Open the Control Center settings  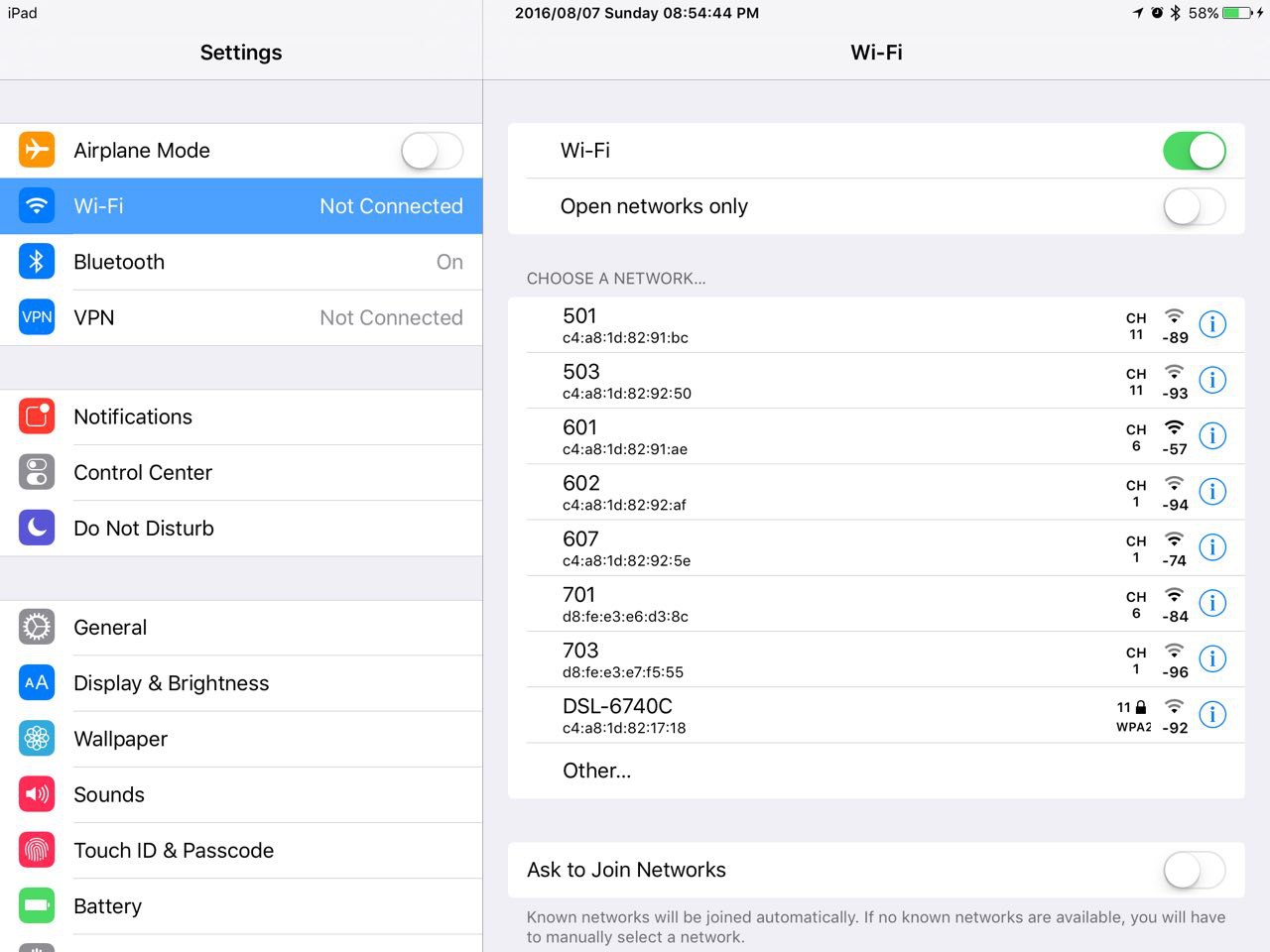[143, 472]
